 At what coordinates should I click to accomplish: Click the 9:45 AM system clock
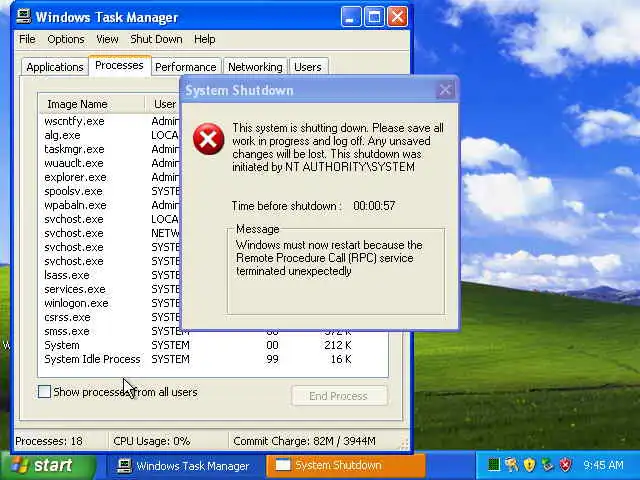603,465
